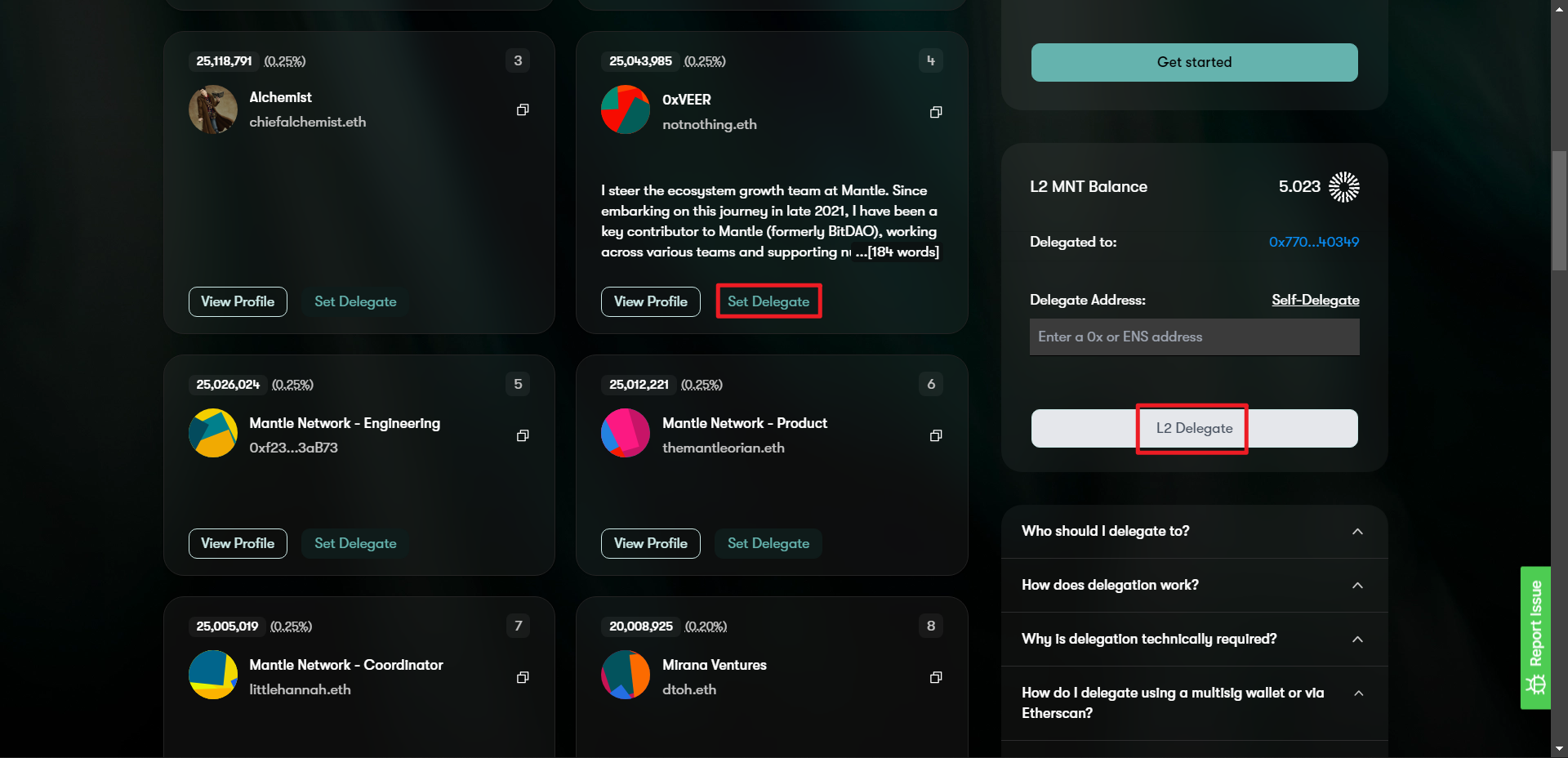The width and height of the screenshot is (1568, 758).
Task: Focus the Delegate Address input field
Action: click(1194, 337)
